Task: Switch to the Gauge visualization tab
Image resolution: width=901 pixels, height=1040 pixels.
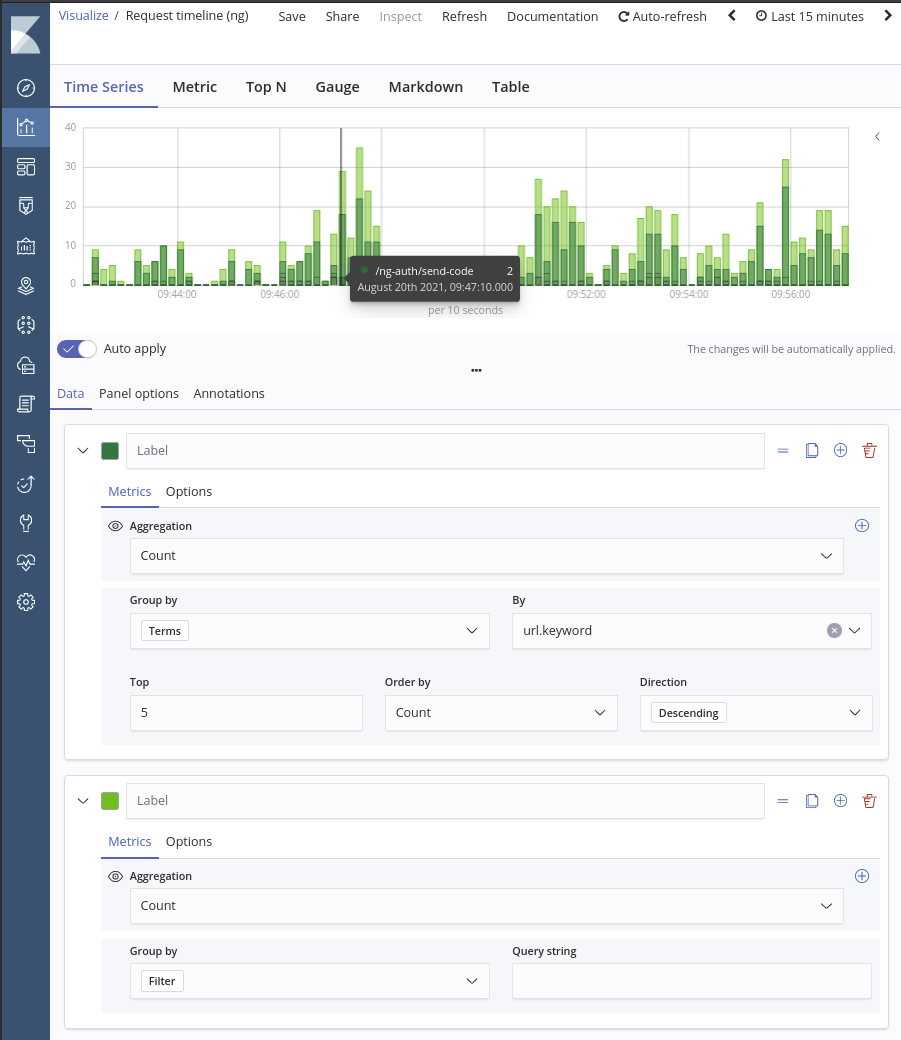Action: (x=337, y=87)
